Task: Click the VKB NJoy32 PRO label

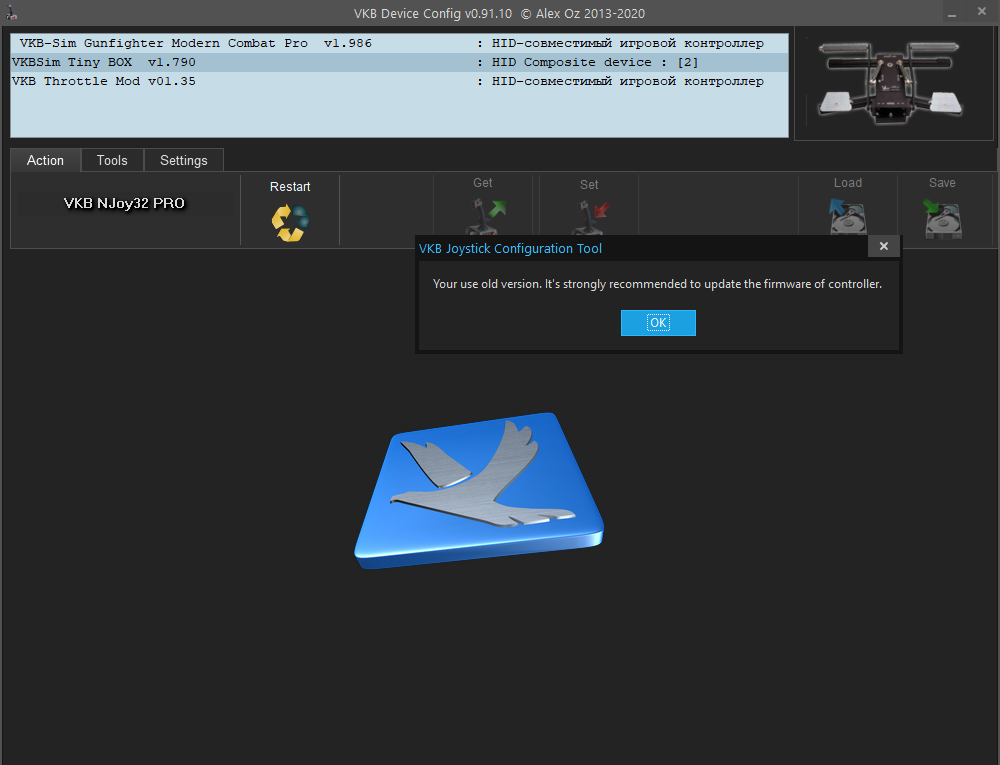Action: (x=124, y=203)
